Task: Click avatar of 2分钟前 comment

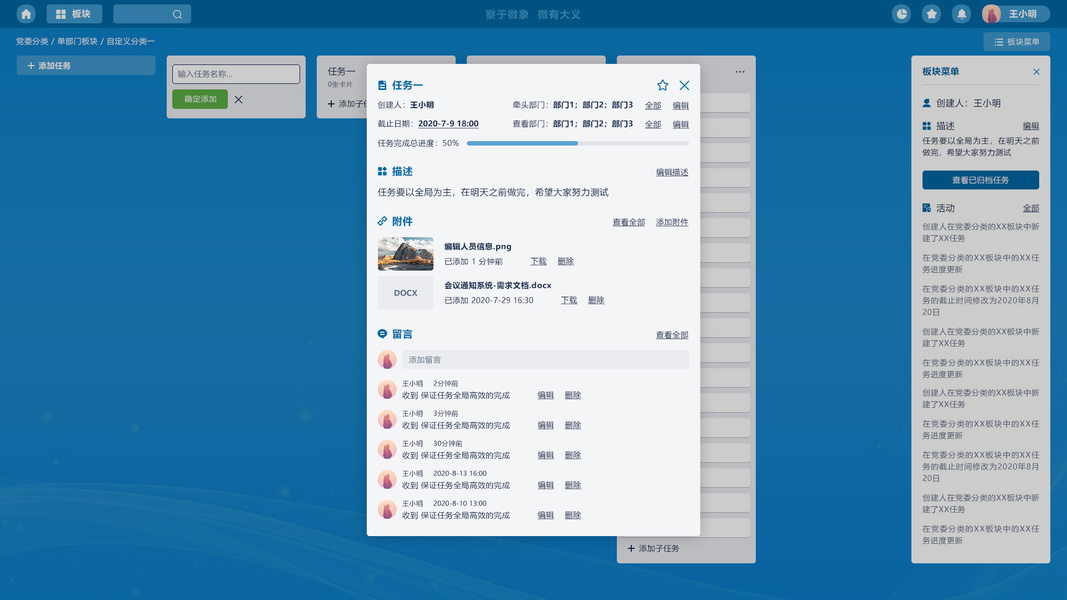Action: point(387,390)
